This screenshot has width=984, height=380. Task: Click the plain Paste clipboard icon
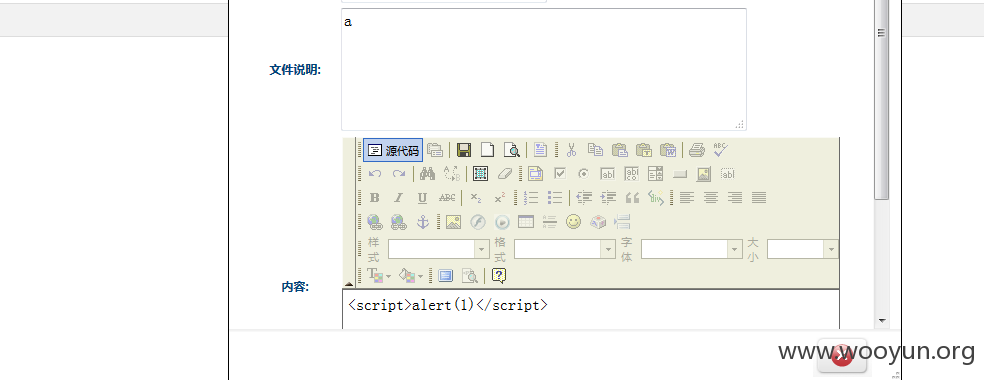pyautogui.click(x=619, y=150)
